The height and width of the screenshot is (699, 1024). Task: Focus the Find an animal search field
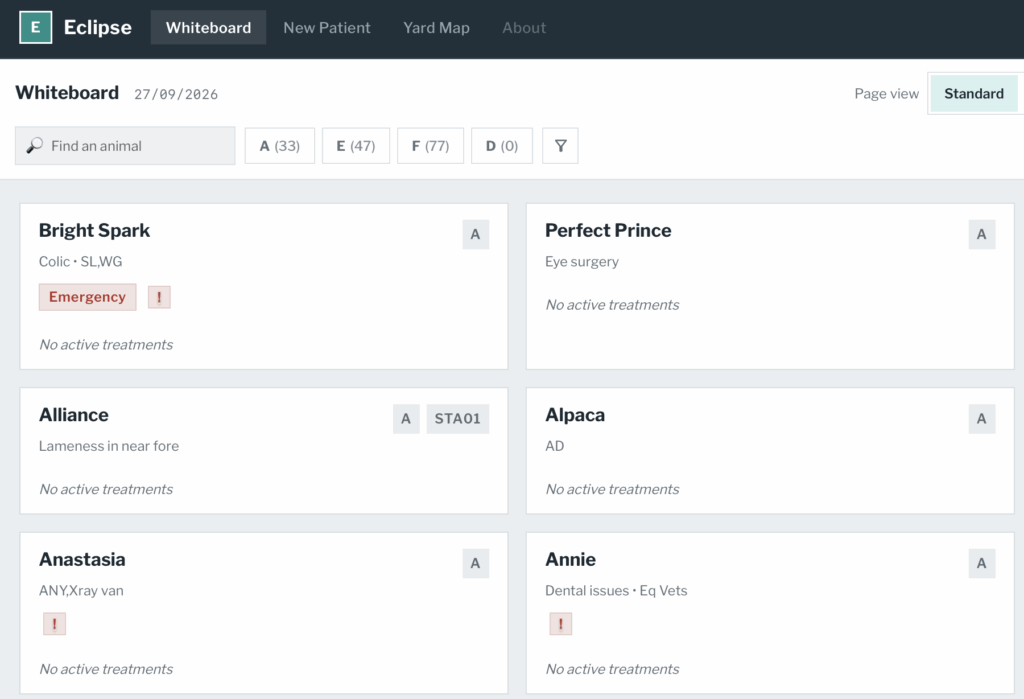click(125, 146)
